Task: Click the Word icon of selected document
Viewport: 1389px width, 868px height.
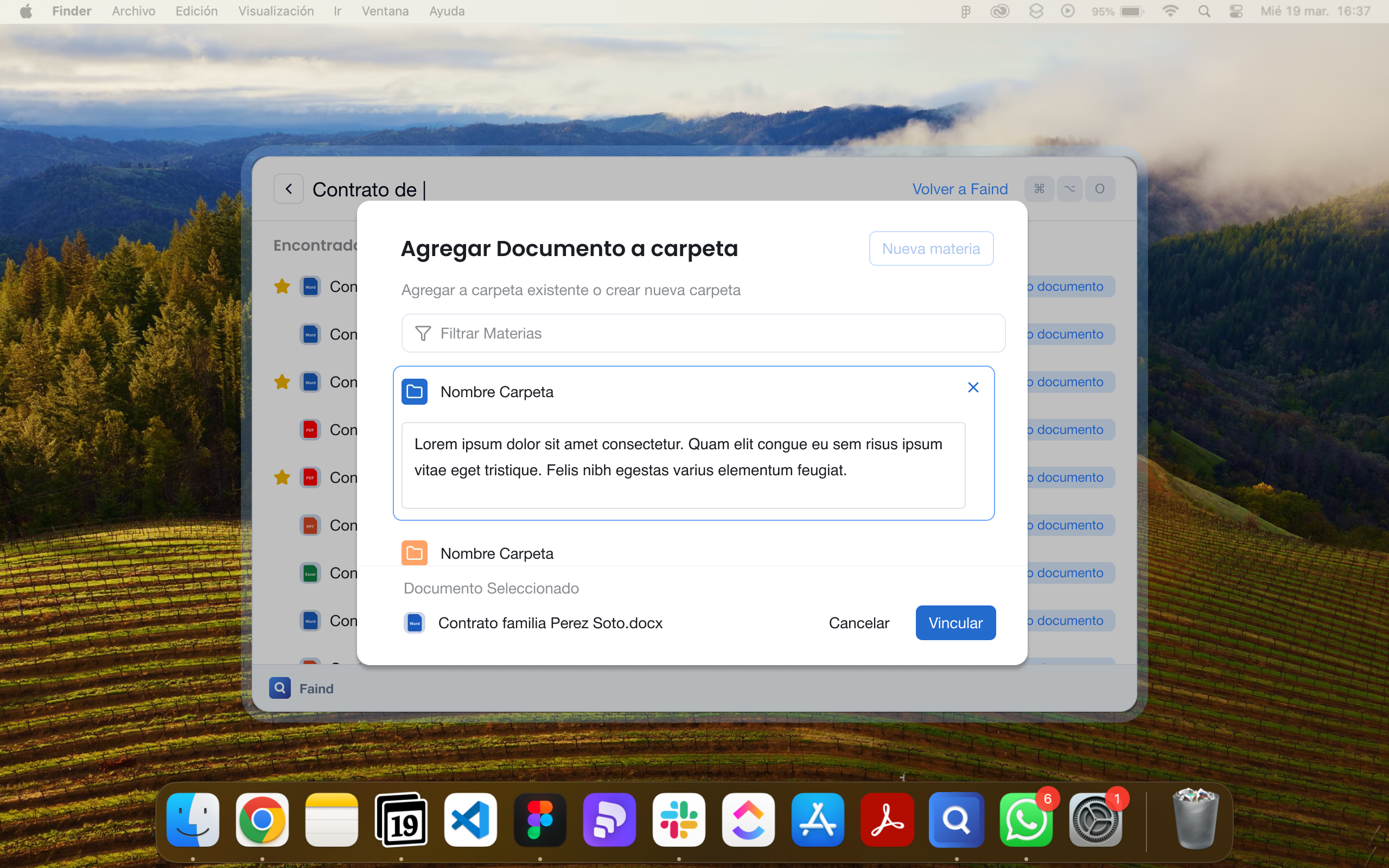Action: tap(415, 623)
